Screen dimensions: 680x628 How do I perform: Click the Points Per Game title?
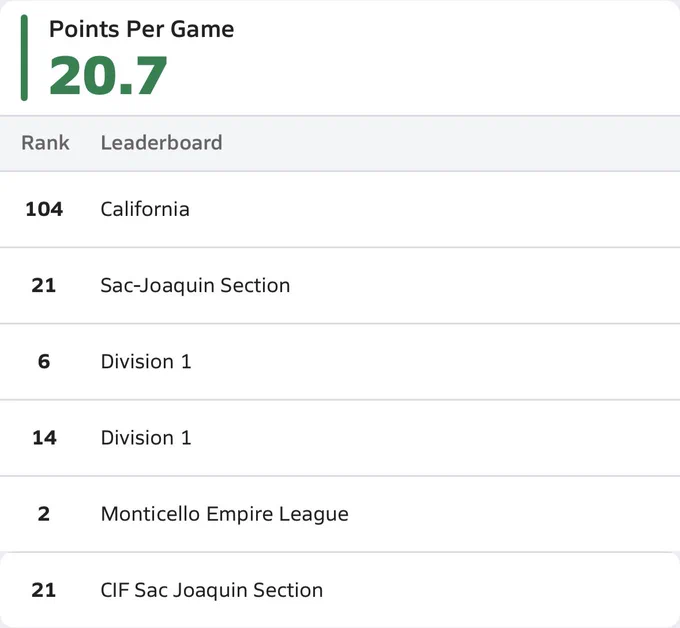click(x=141, y=29)
